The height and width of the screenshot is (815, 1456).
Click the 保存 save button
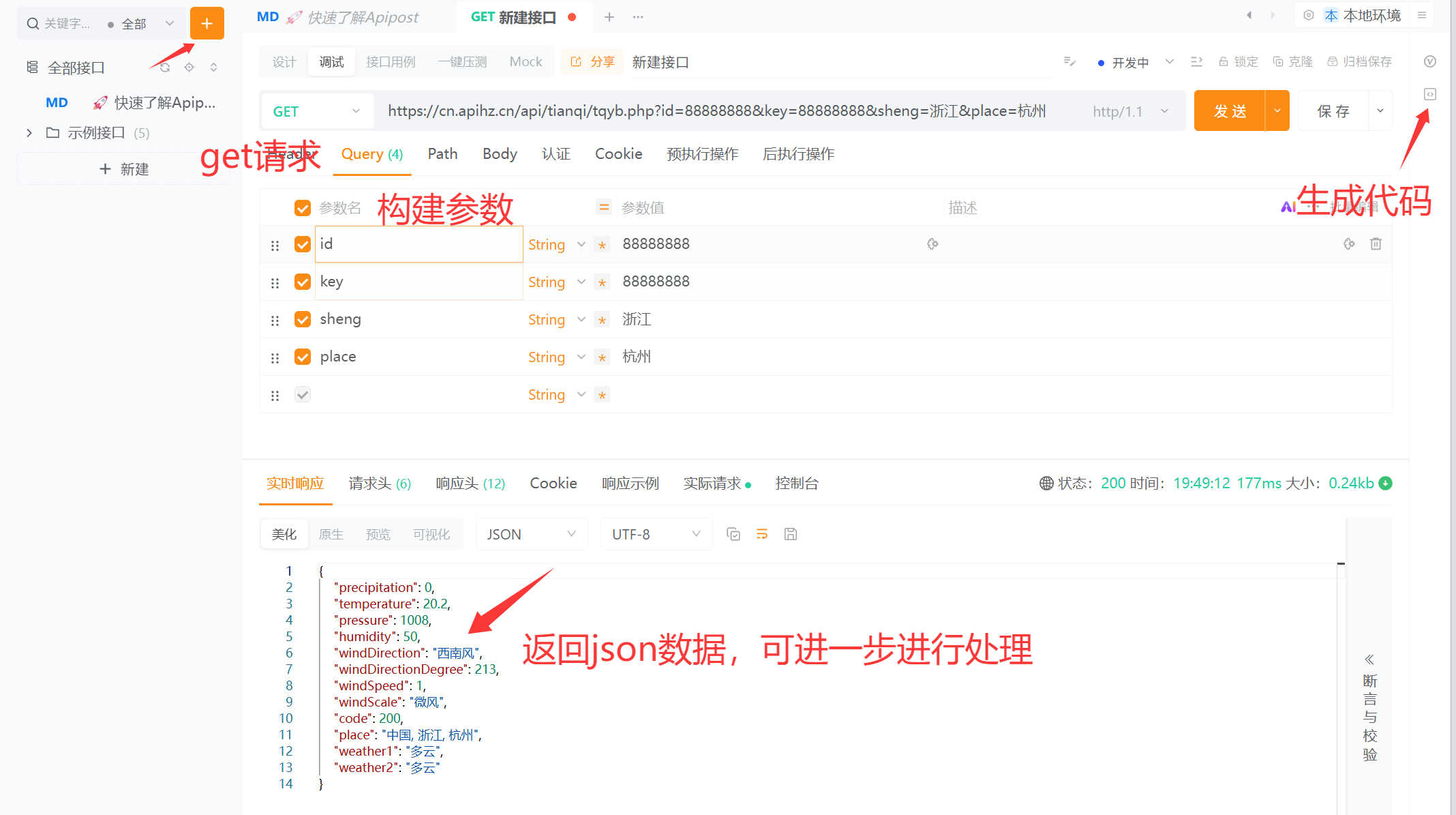[1333, 111]
